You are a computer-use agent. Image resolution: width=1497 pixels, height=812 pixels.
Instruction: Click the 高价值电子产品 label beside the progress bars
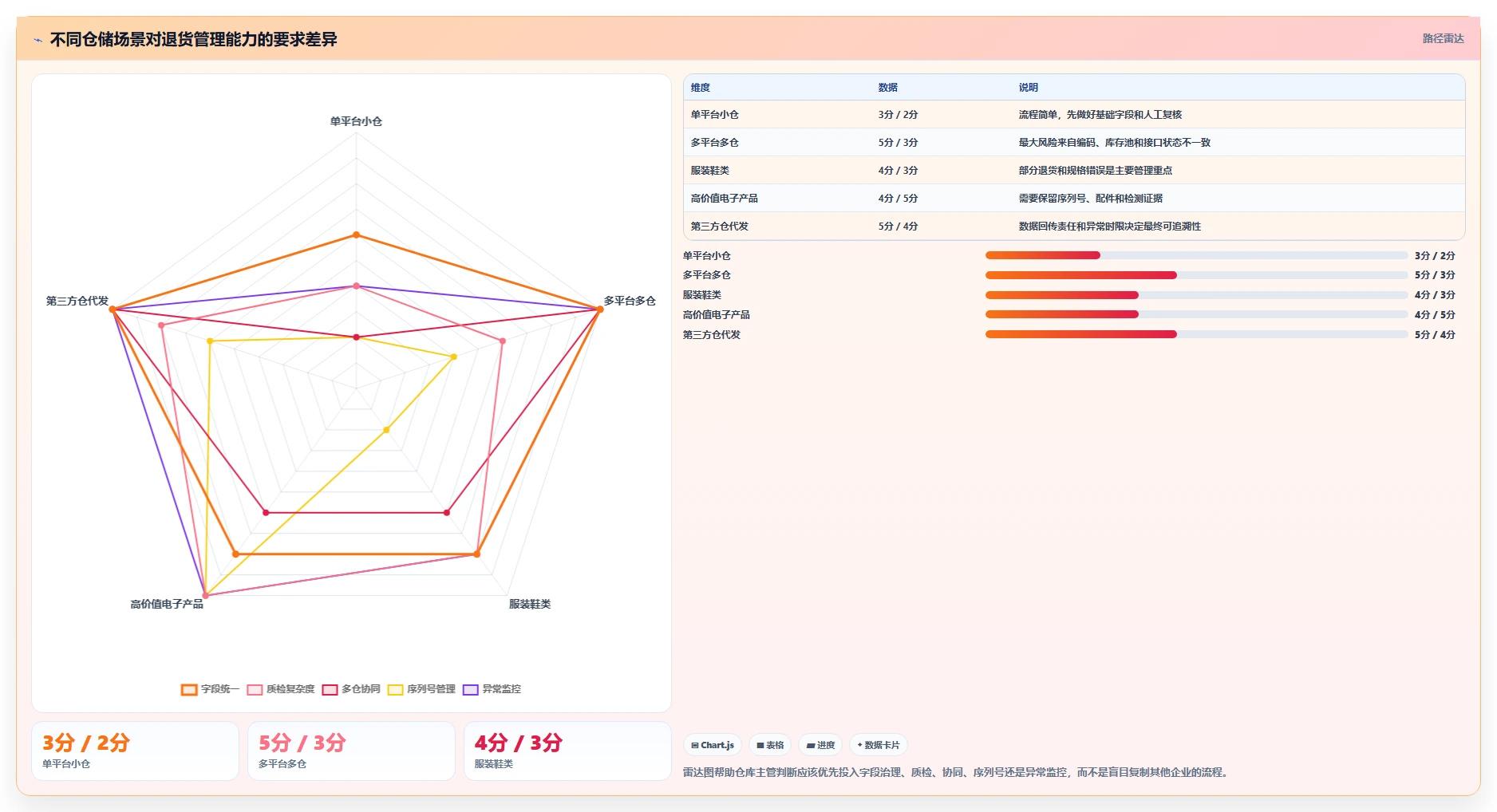point(717,315)
